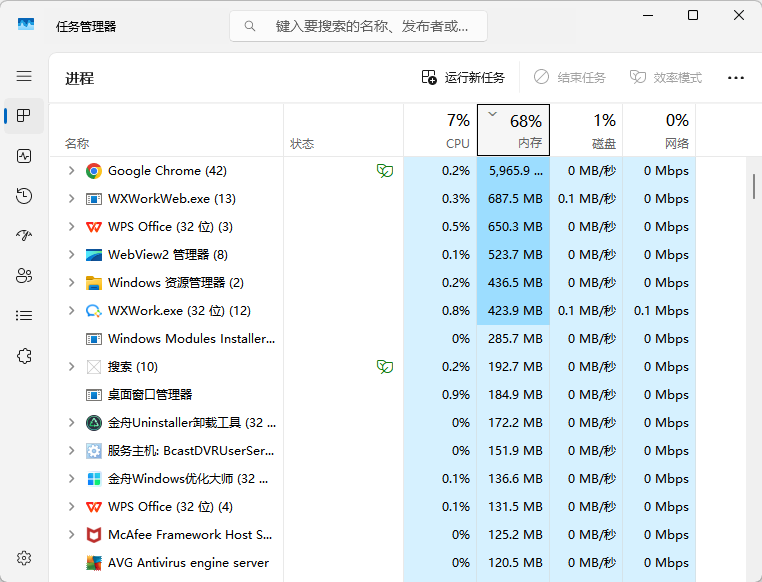Select the 桌面窗口管理器 process row
Image resolution: width=762 pixels, height=582 pixels.
point(373,394)
